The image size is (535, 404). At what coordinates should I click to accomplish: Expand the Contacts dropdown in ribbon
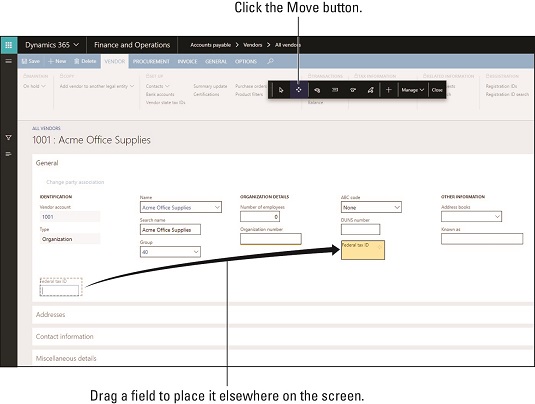click(158, 86)
